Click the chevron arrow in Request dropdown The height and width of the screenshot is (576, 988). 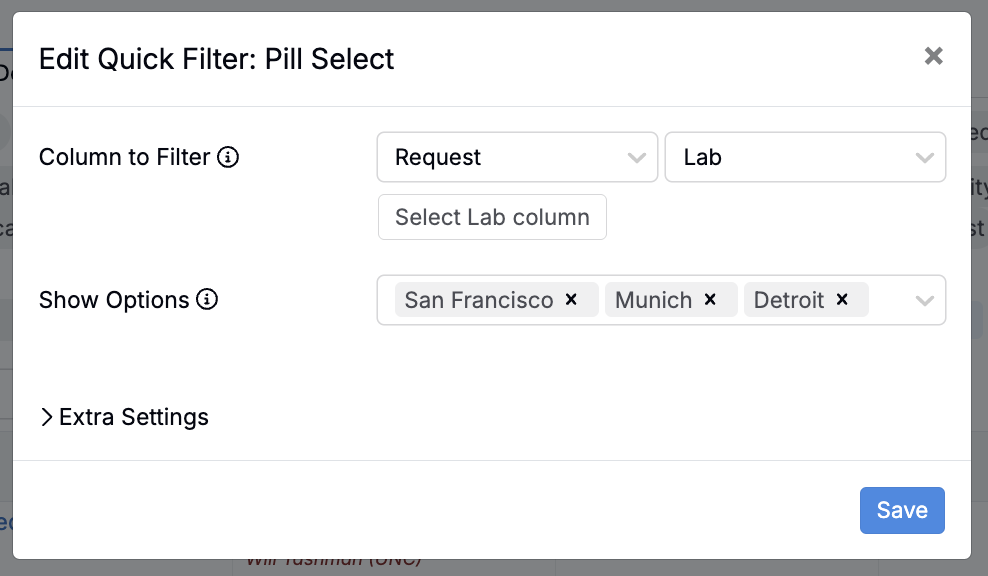coord(636,158)
